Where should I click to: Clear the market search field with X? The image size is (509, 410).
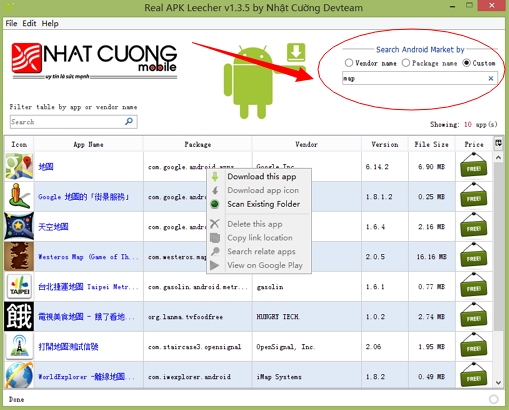tap(491, 78)
